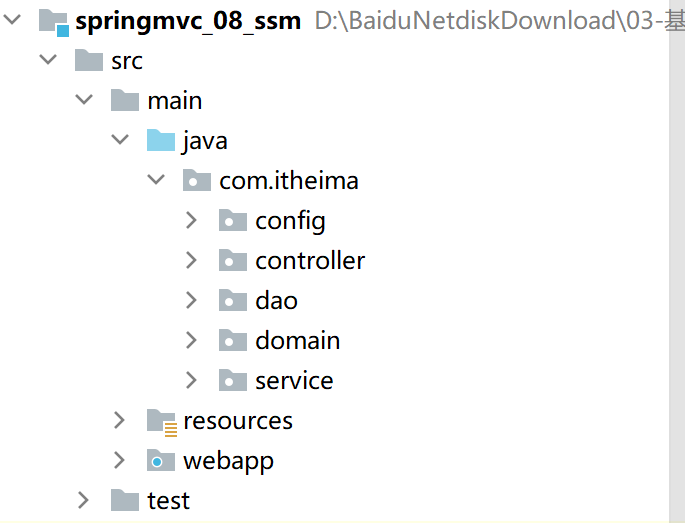Viewport: 685px width, 523px height.
Task: Expand the service package arrow
Action: coord(192,381)
